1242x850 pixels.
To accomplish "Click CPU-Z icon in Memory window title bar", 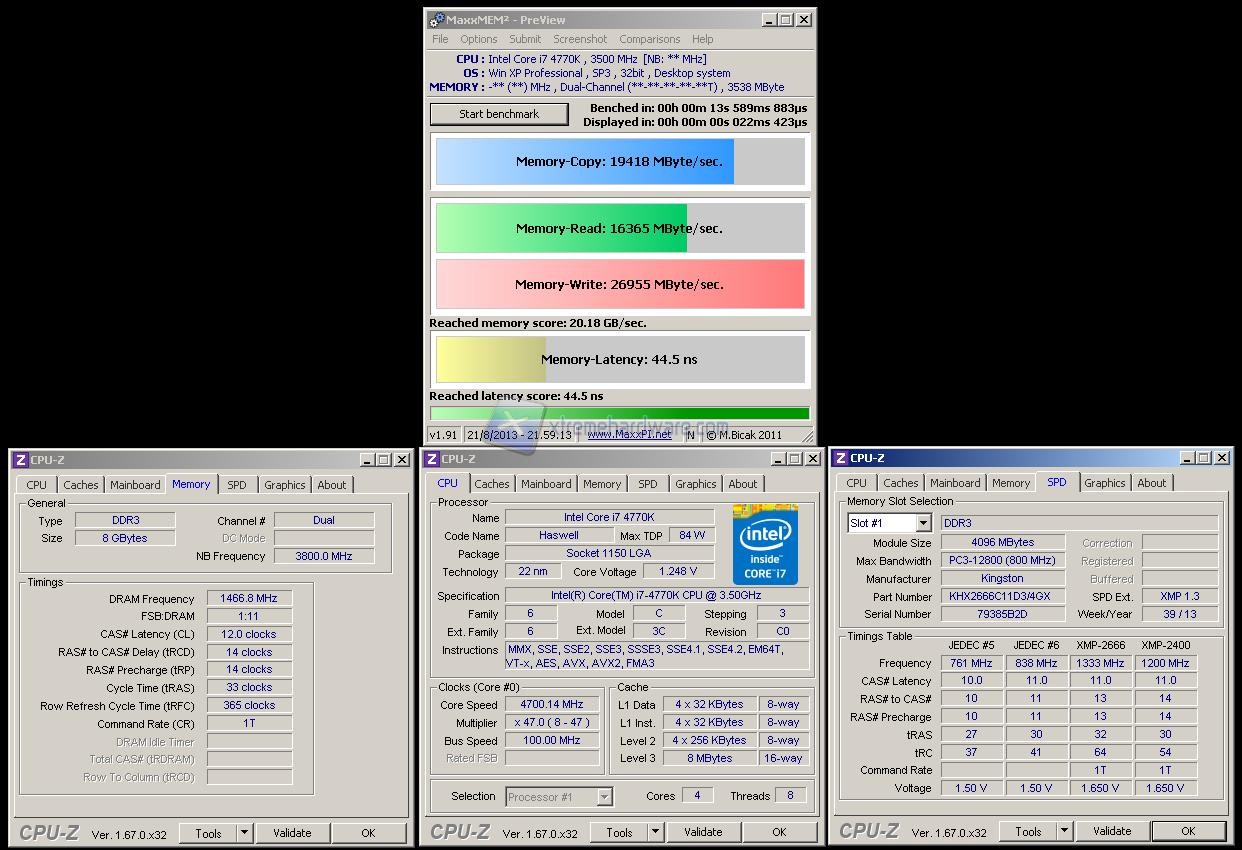I will (x=20, y=460).
